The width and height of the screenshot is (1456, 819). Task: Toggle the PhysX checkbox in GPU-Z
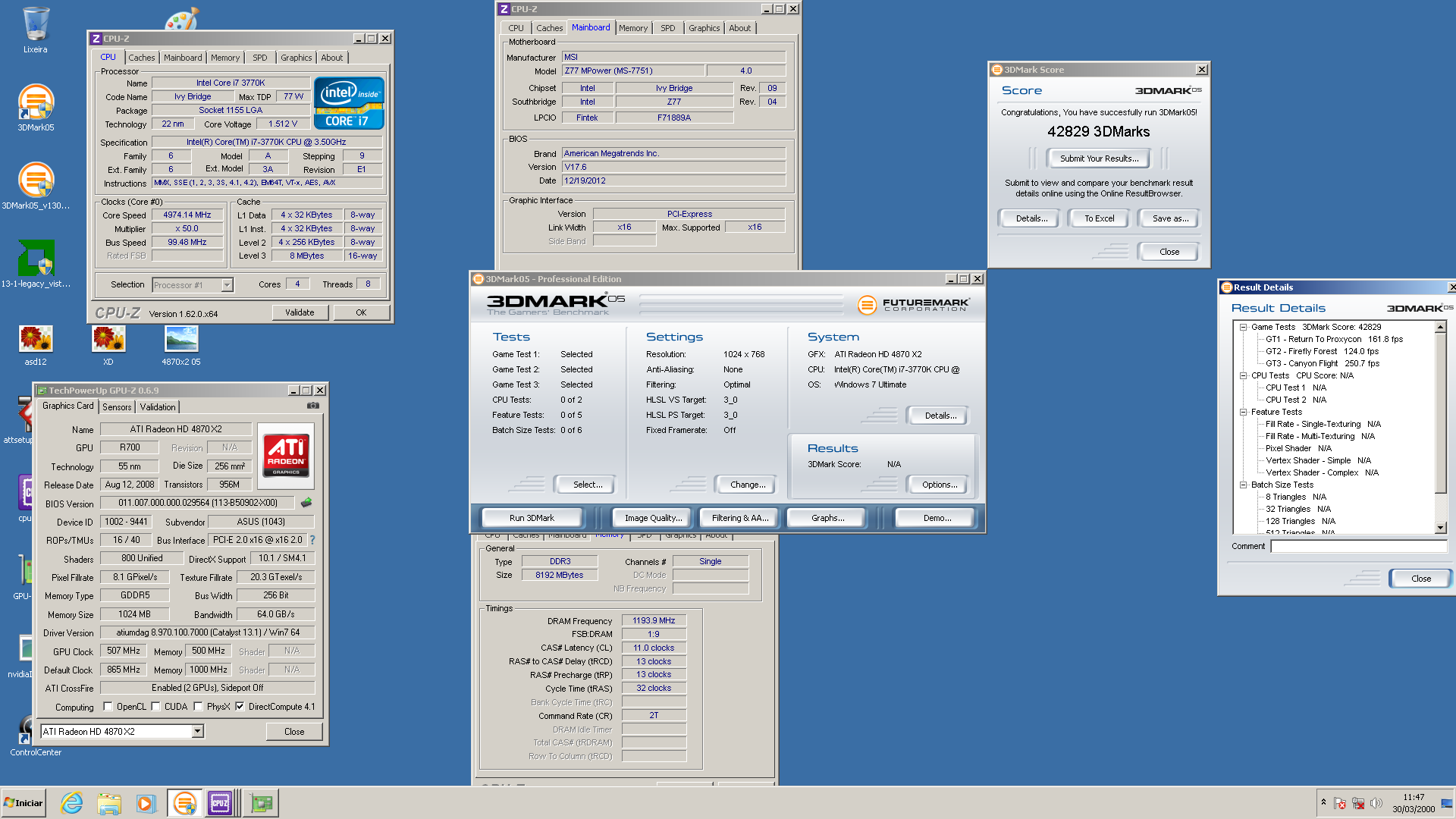[198, 706]
